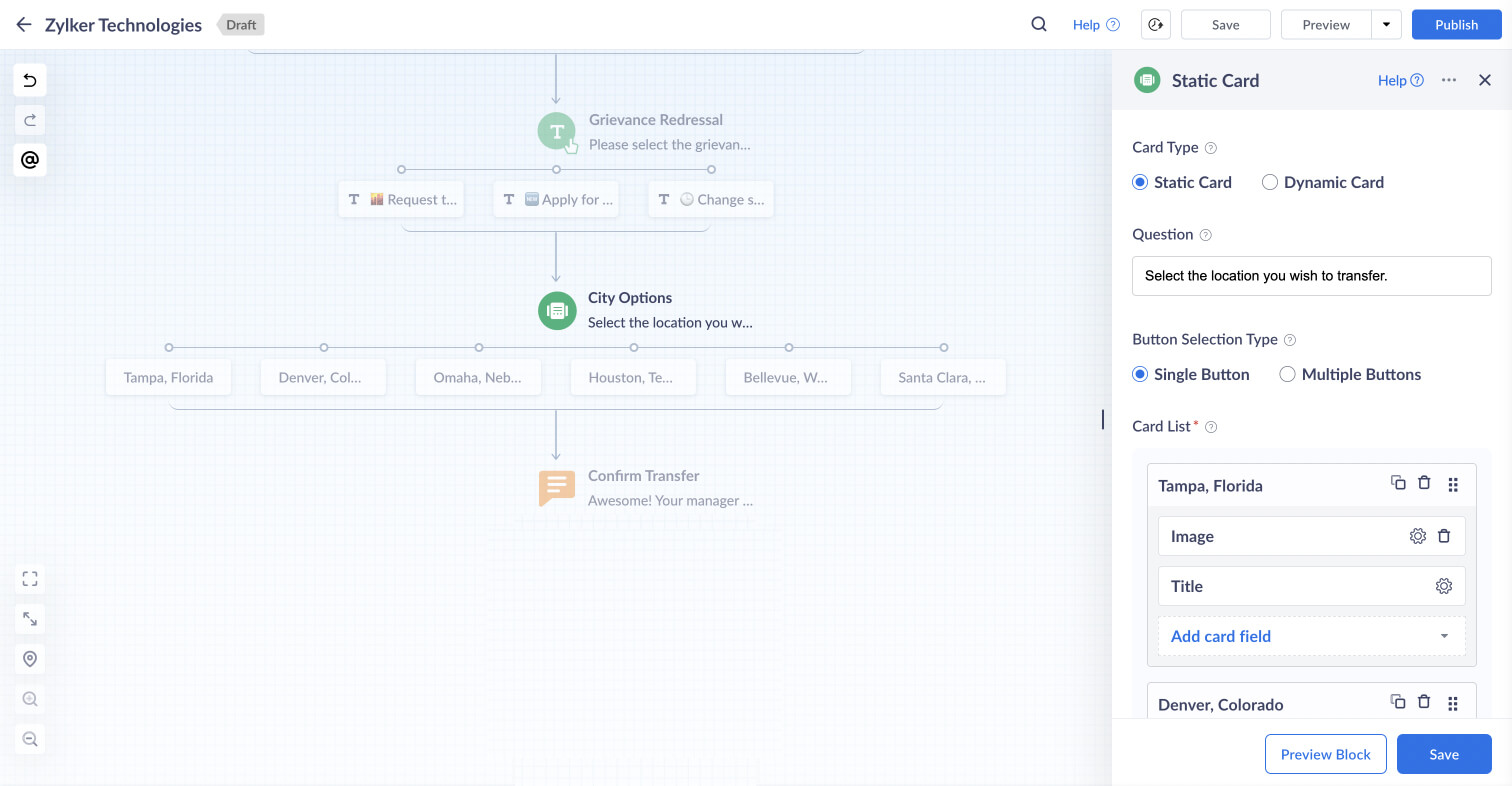
Task: Select the Bellevue, W... option on canvas
Action: pos(789,377)
